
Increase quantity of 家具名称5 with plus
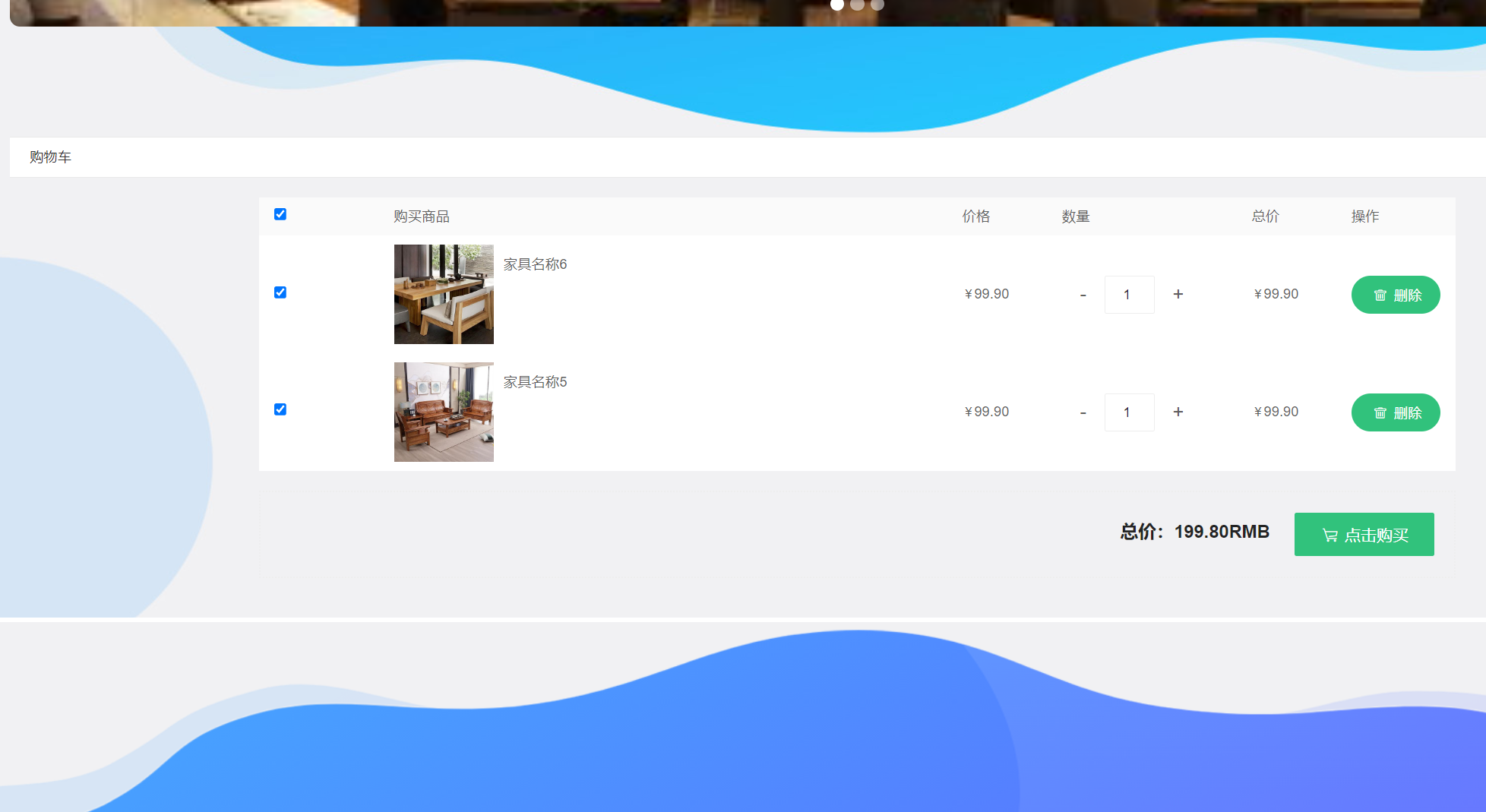1178,412
